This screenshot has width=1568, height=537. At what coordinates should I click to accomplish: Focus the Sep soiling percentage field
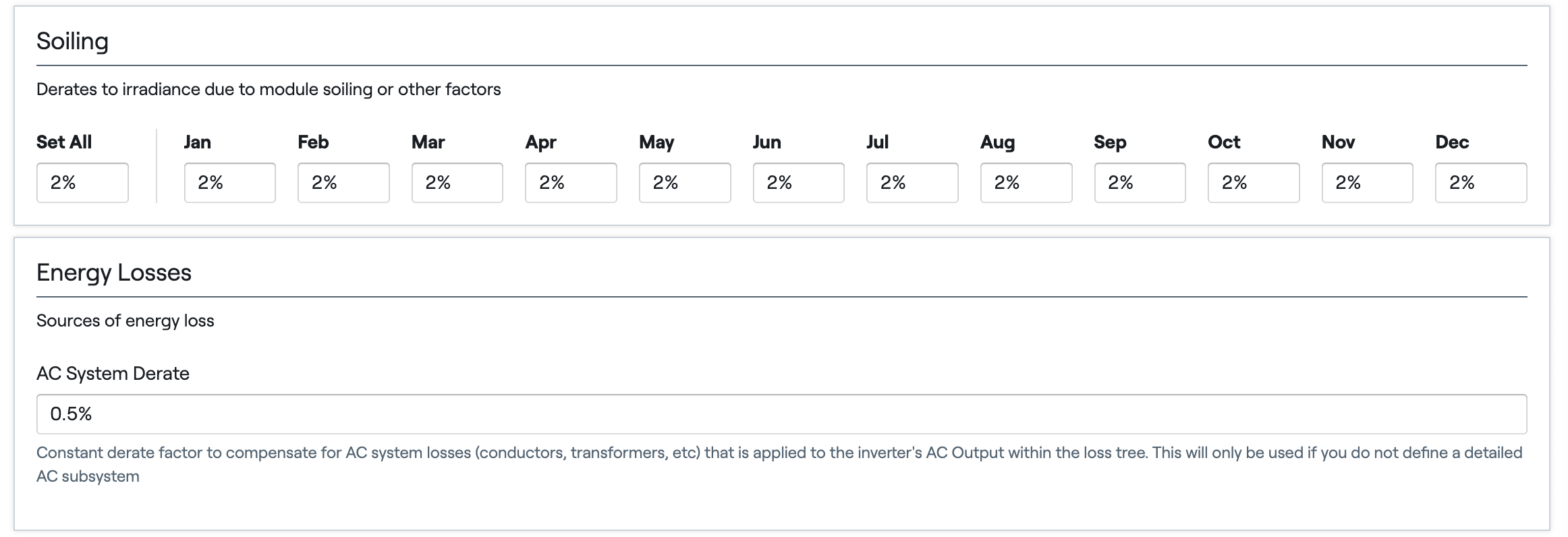1140,182
